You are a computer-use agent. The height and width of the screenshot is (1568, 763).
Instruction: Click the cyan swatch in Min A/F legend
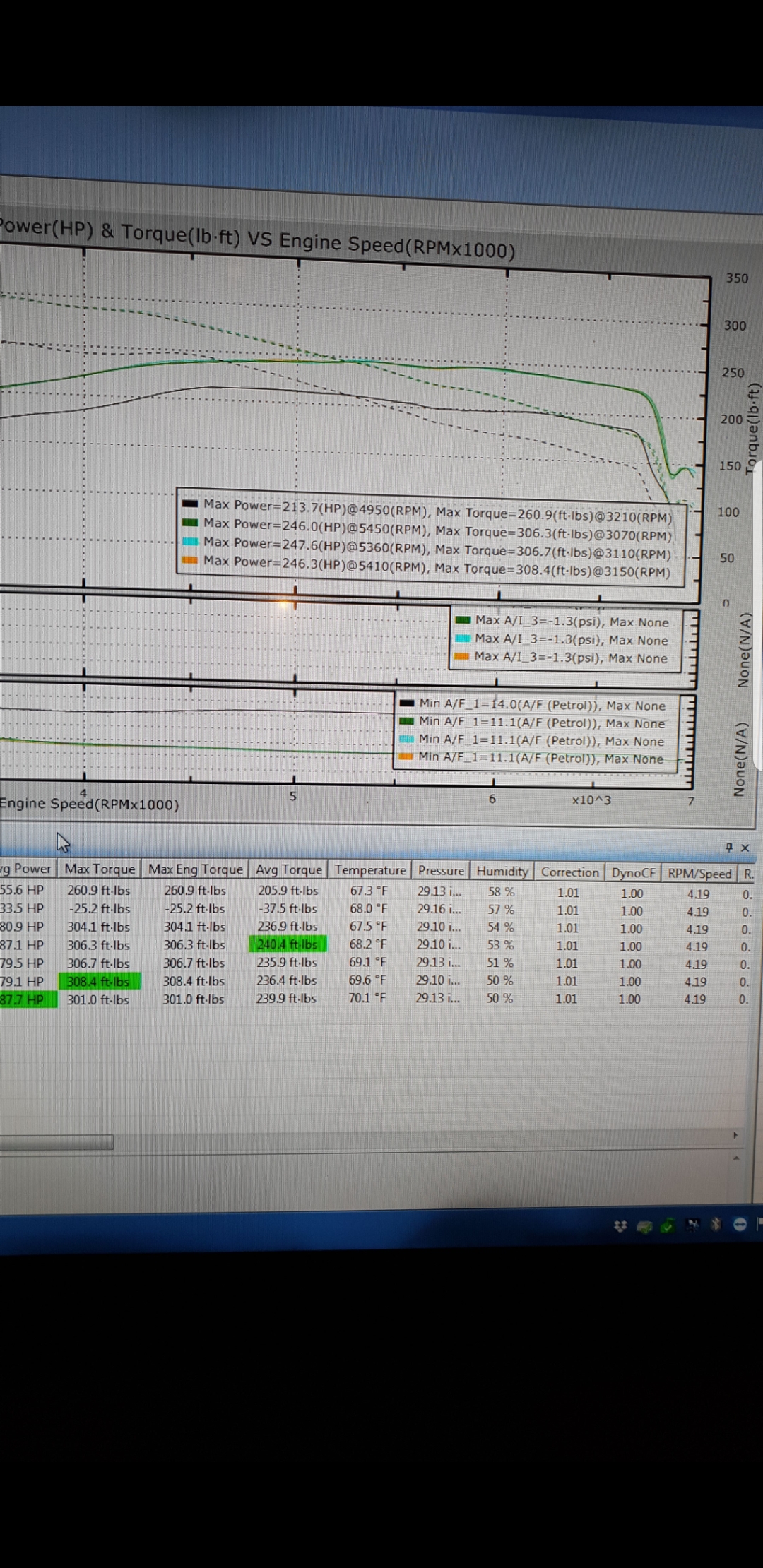coord(406,739)
